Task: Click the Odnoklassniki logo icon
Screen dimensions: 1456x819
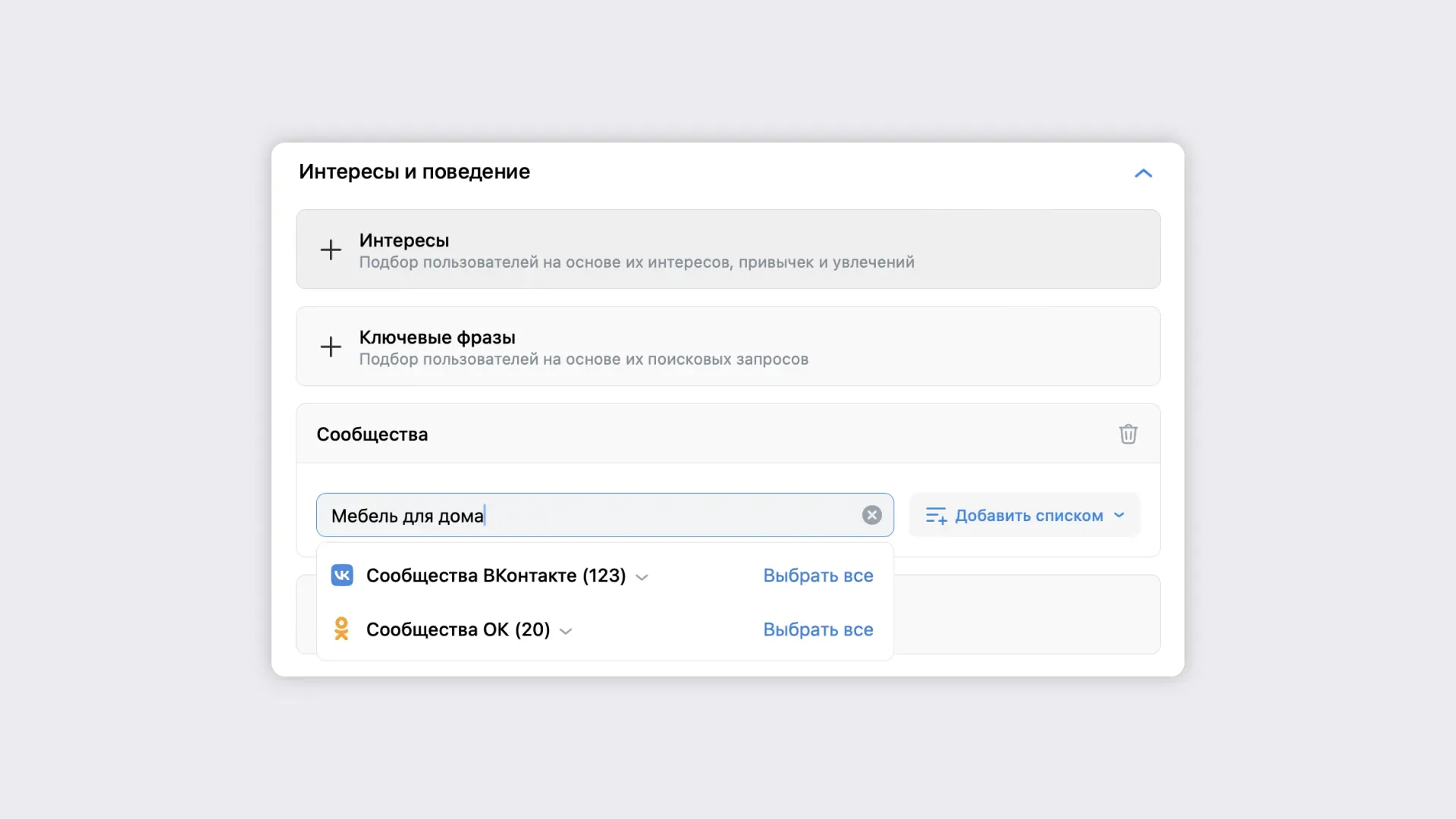Action: tap(341, 629)
